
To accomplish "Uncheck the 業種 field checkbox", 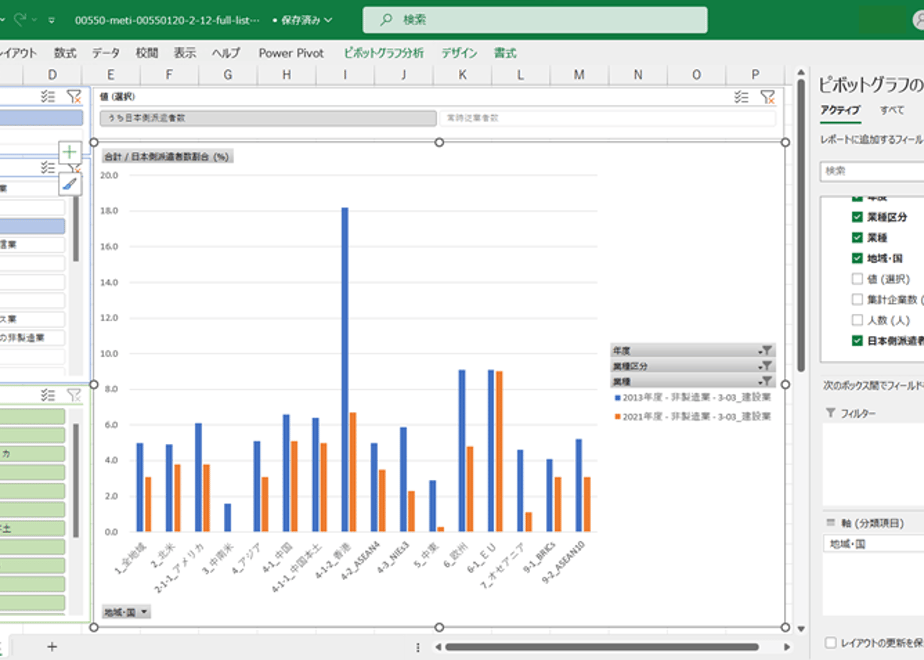I will tap(857, 237).
